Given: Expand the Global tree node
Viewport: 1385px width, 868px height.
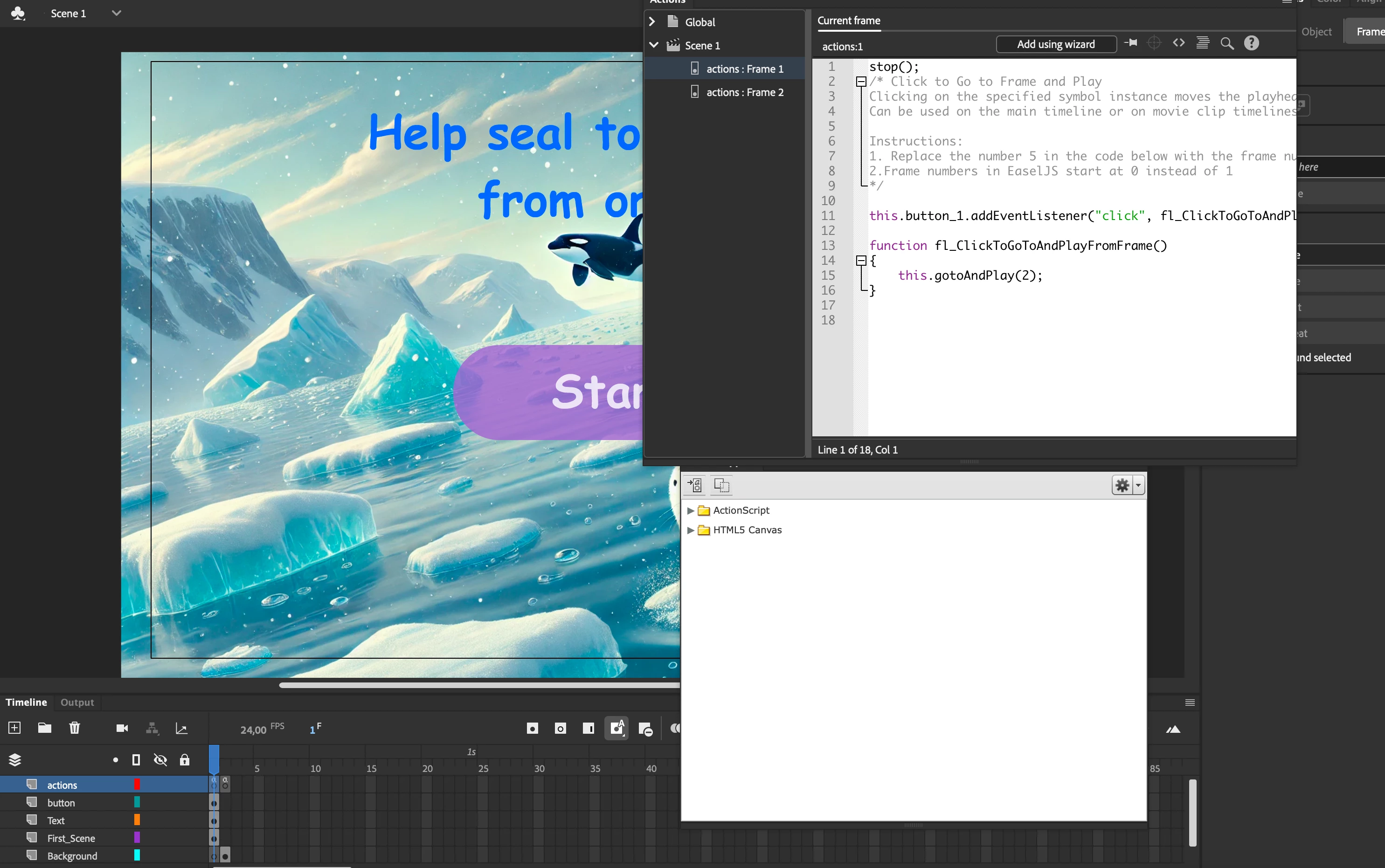Looking at the screenshot, I should pyautogui.click(x=652, y=22).
